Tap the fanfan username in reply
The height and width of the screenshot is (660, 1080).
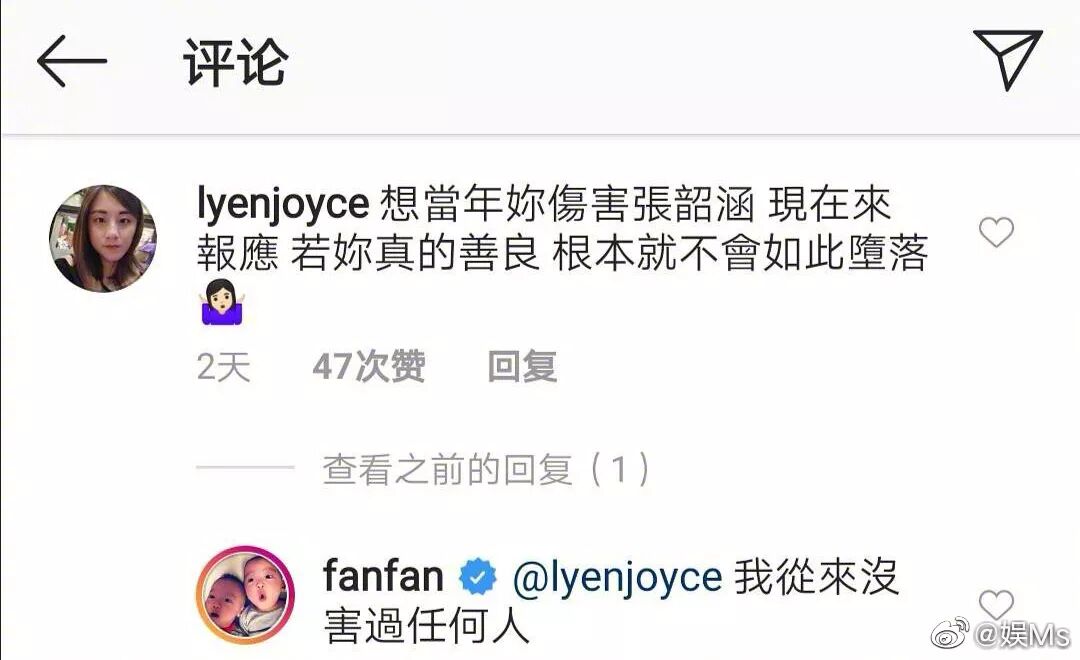383,576
